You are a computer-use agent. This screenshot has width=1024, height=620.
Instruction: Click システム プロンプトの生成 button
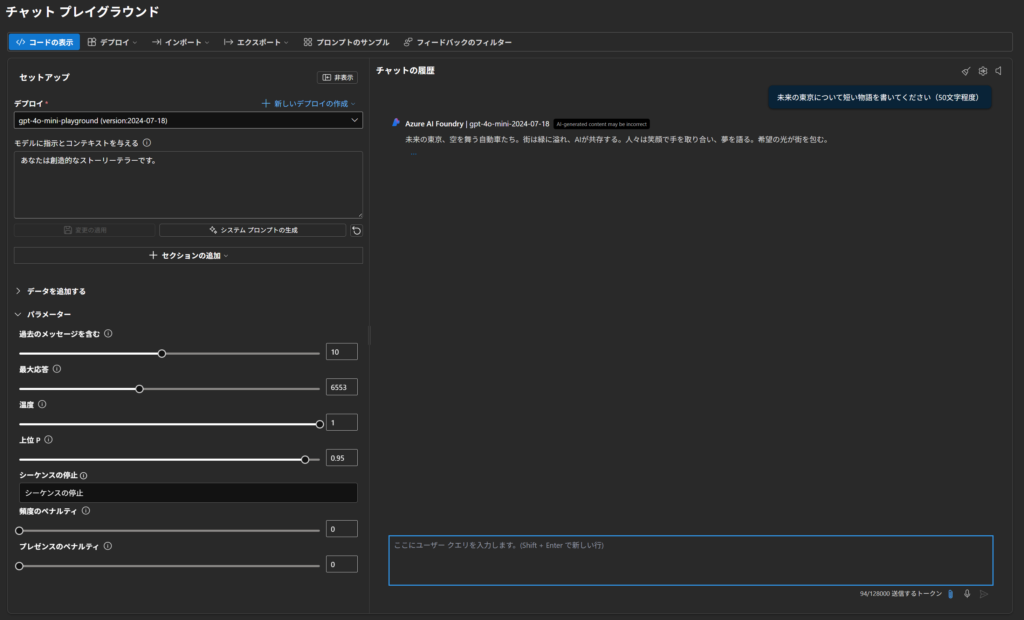252,230
